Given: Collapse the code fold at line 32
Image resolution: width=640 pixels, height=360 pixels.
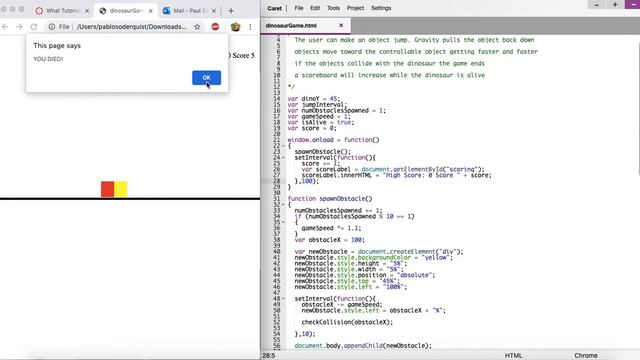Looking at the screenshot, I should 283,204.
